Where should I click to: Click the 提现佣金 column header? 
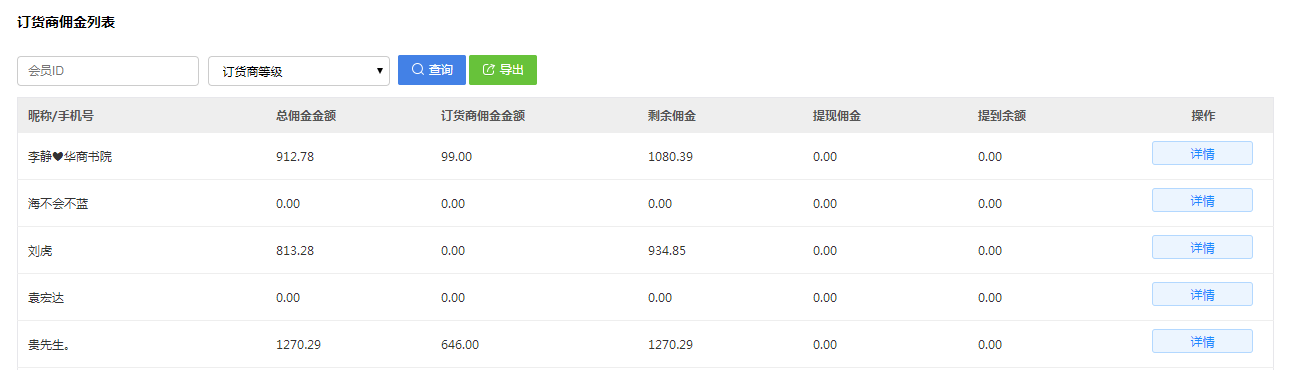click(837, 116)
